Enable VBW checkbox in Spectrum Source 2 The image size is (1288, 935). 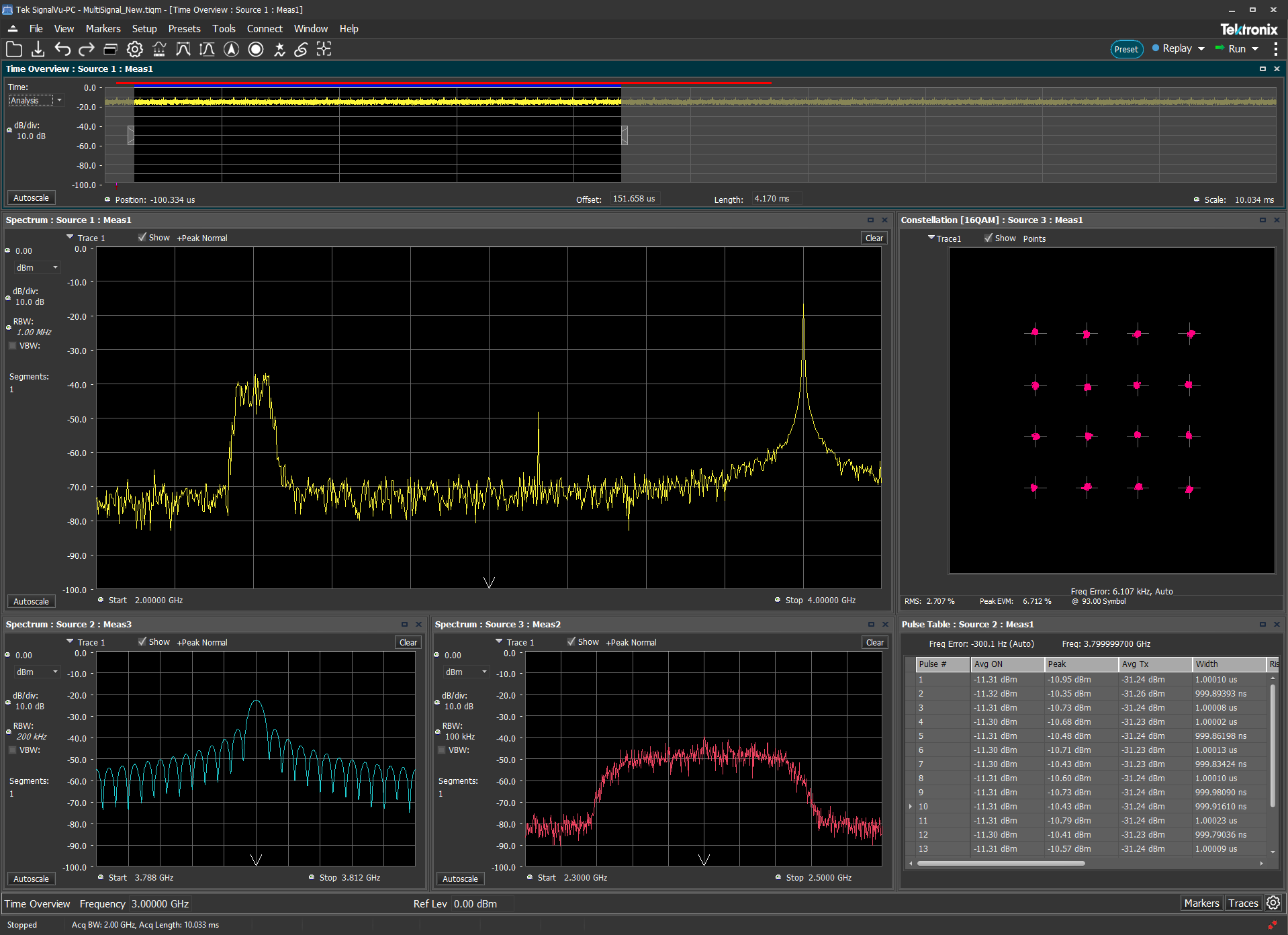(13, 750)
